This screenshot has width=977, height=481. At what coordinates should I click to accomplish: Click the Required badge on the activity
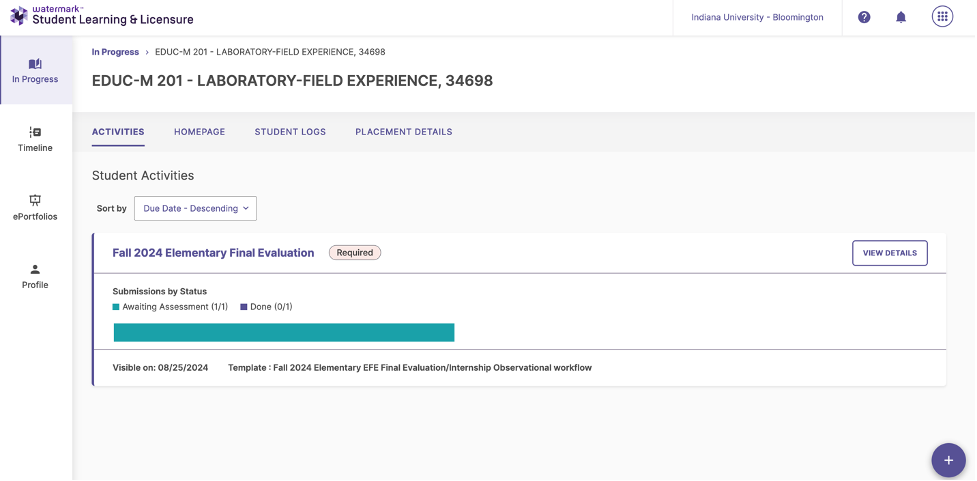[354, 253]
